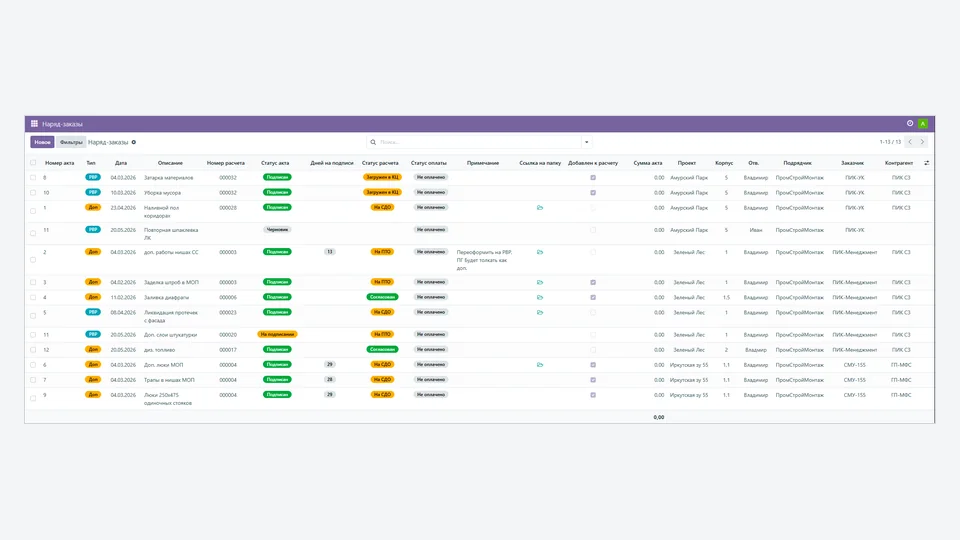Sort by Дата column header

[121, 163]
